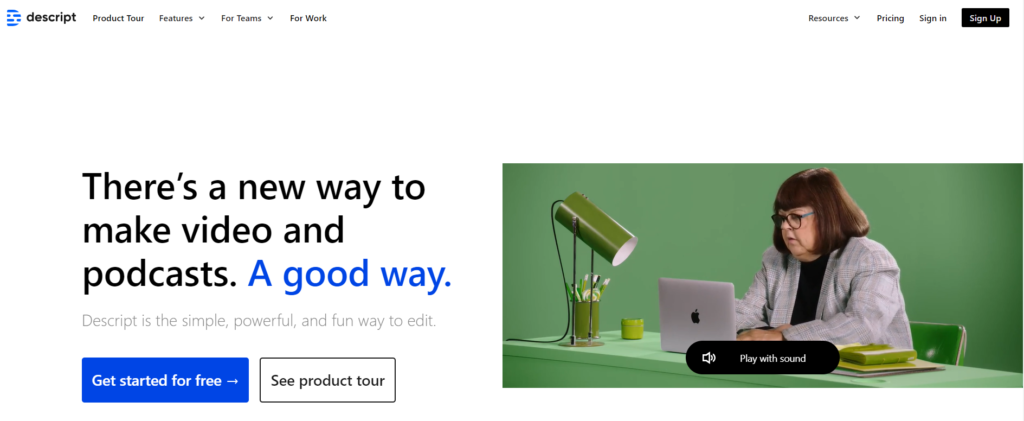Screen dimensions: 1024x421
Task: Click the Descript logo icon
Action: tap(14, 18)
